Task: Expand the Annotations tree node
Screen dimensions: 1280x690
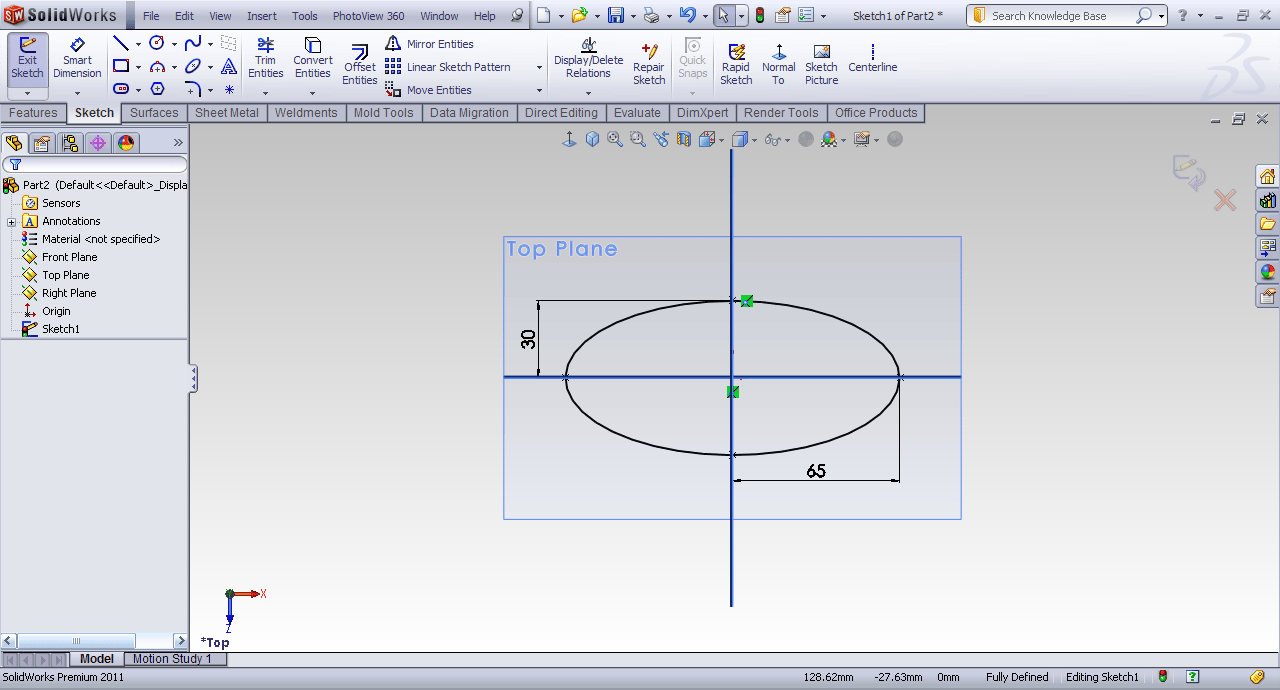Action: click(x=11, y=221)
